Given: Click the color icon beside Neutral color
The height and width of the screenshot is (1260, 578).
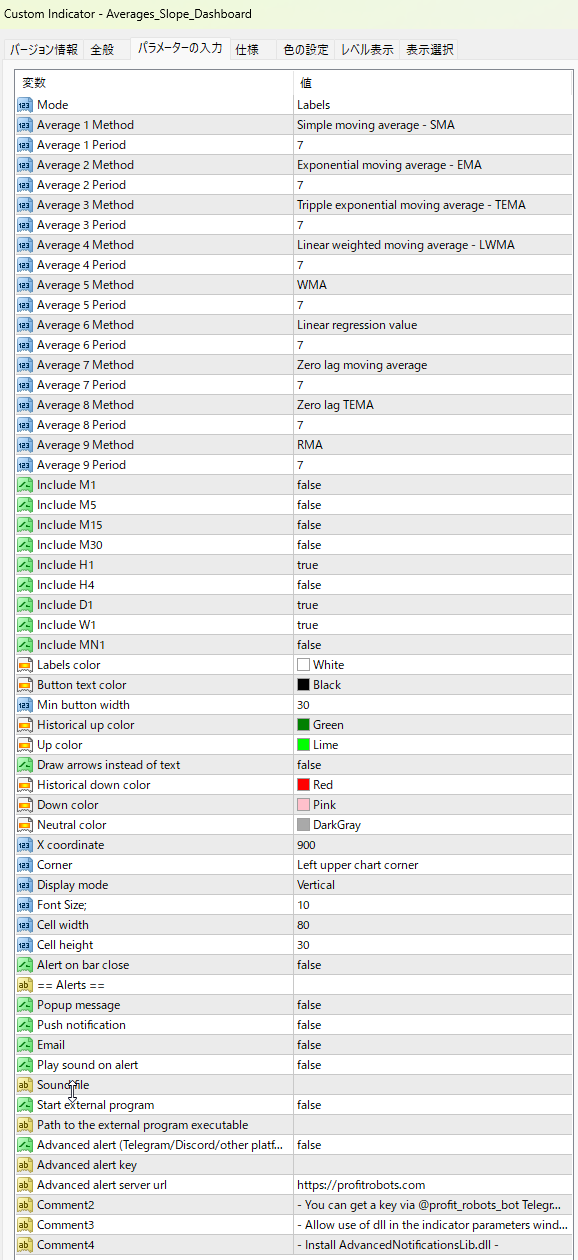Looking at the screenshot, I should [25, 825].
